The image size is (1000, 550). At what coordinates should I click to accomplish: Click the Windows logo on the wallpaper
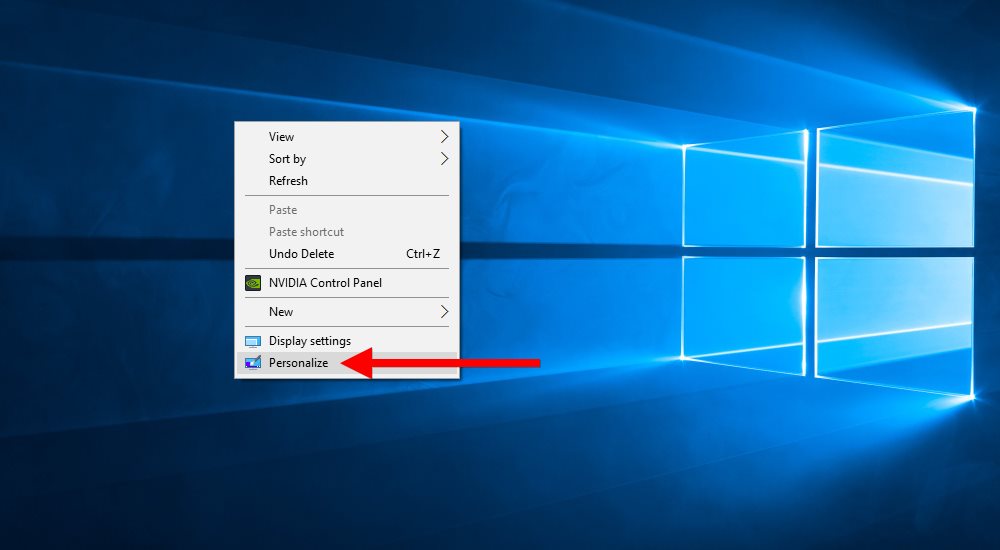click(x=828, y=254)
